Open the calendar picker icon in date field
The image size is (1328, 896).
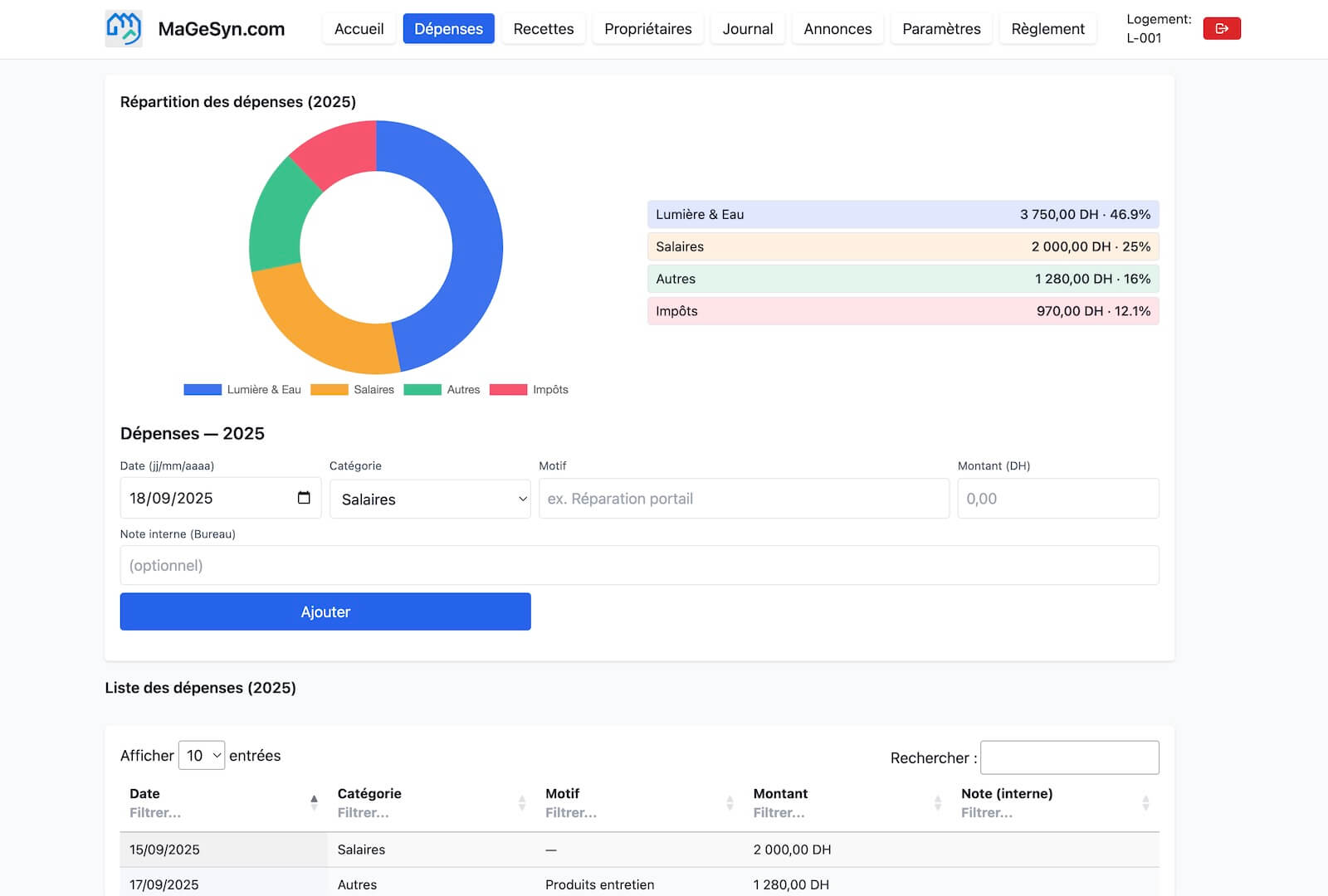point(304,498)
